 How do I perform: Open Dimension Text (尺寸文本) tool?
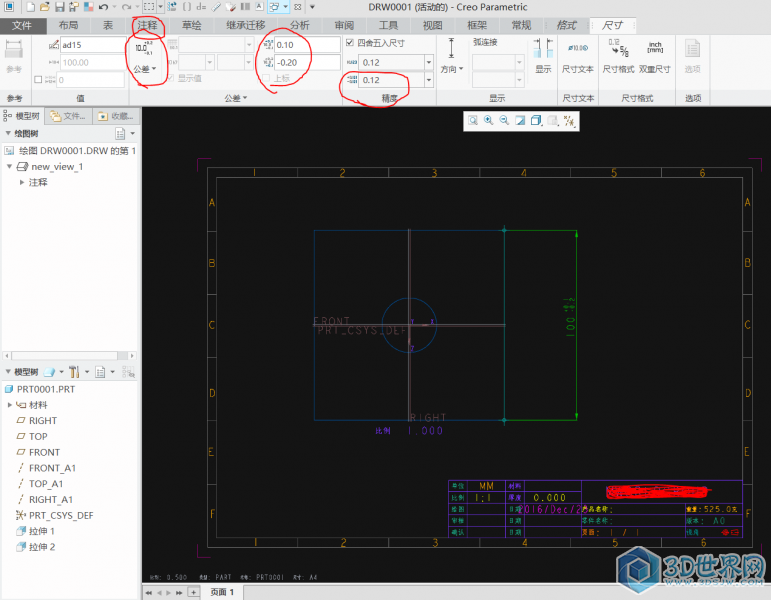coord(578,56)
